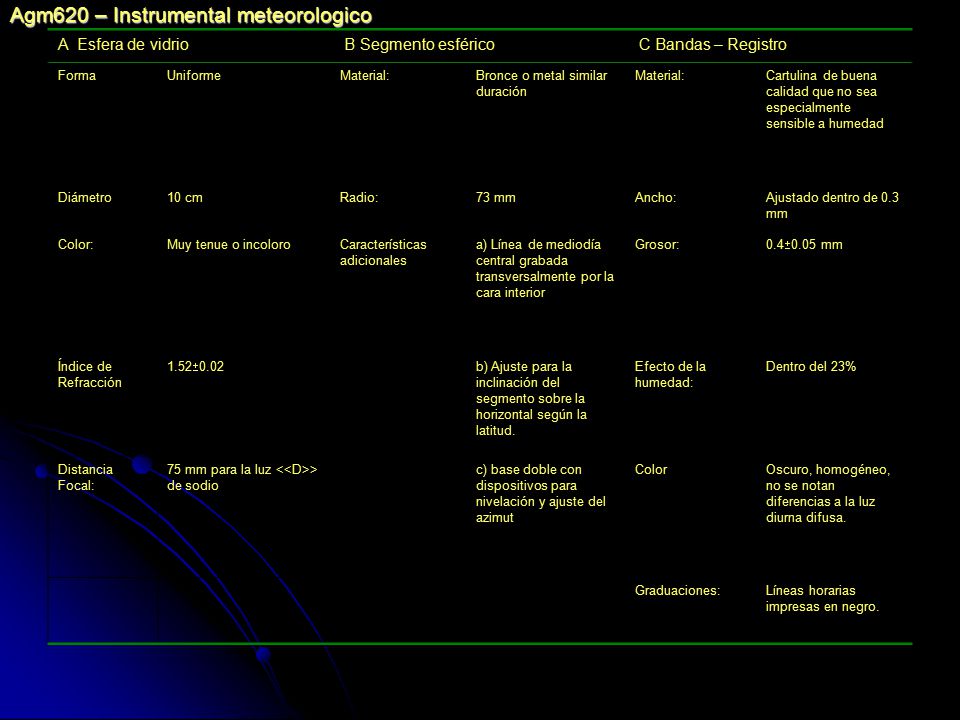
Task: Select the value '10 cm'
Action: (x=185, y=197)
